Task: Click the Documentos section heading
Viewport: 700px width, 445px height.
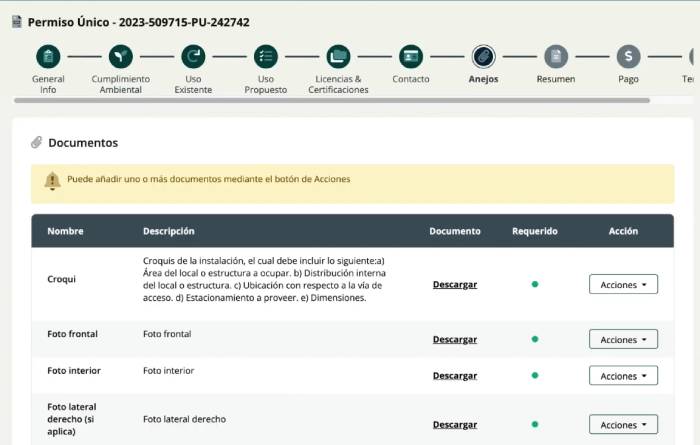Action: (x=83, y=143)
